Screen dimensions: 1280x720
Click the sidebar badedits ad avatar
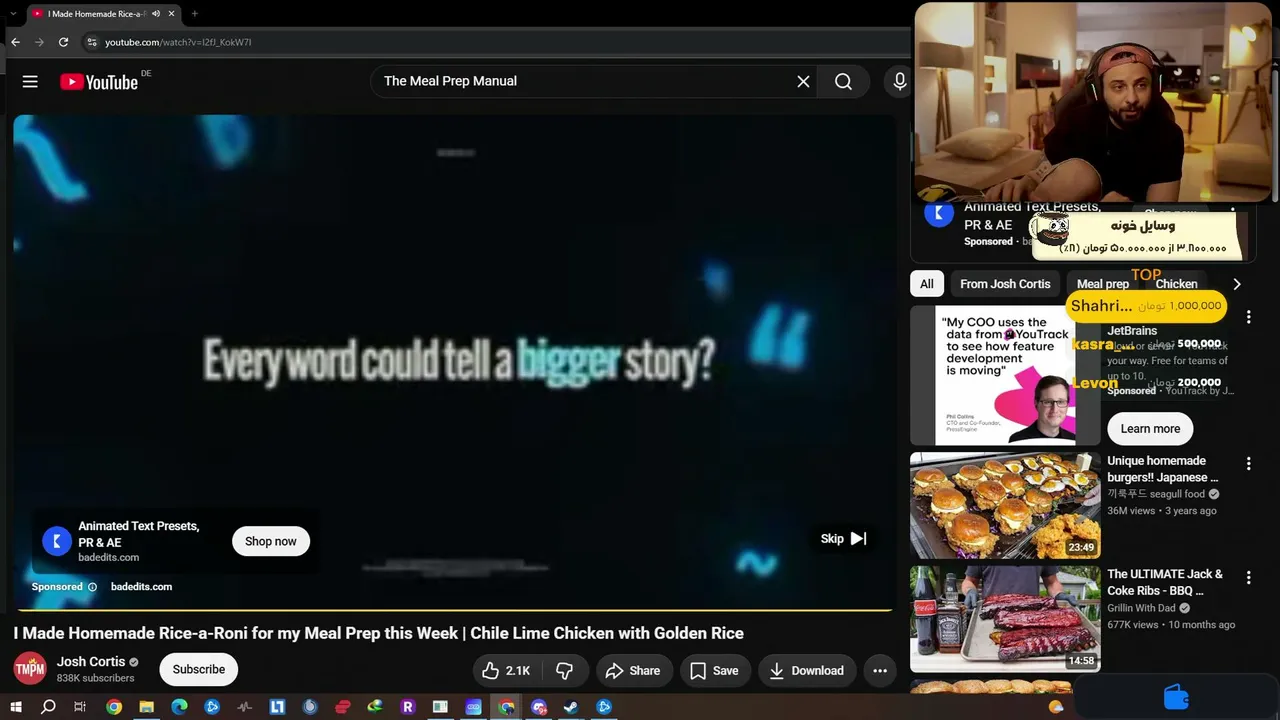(939, 214)
